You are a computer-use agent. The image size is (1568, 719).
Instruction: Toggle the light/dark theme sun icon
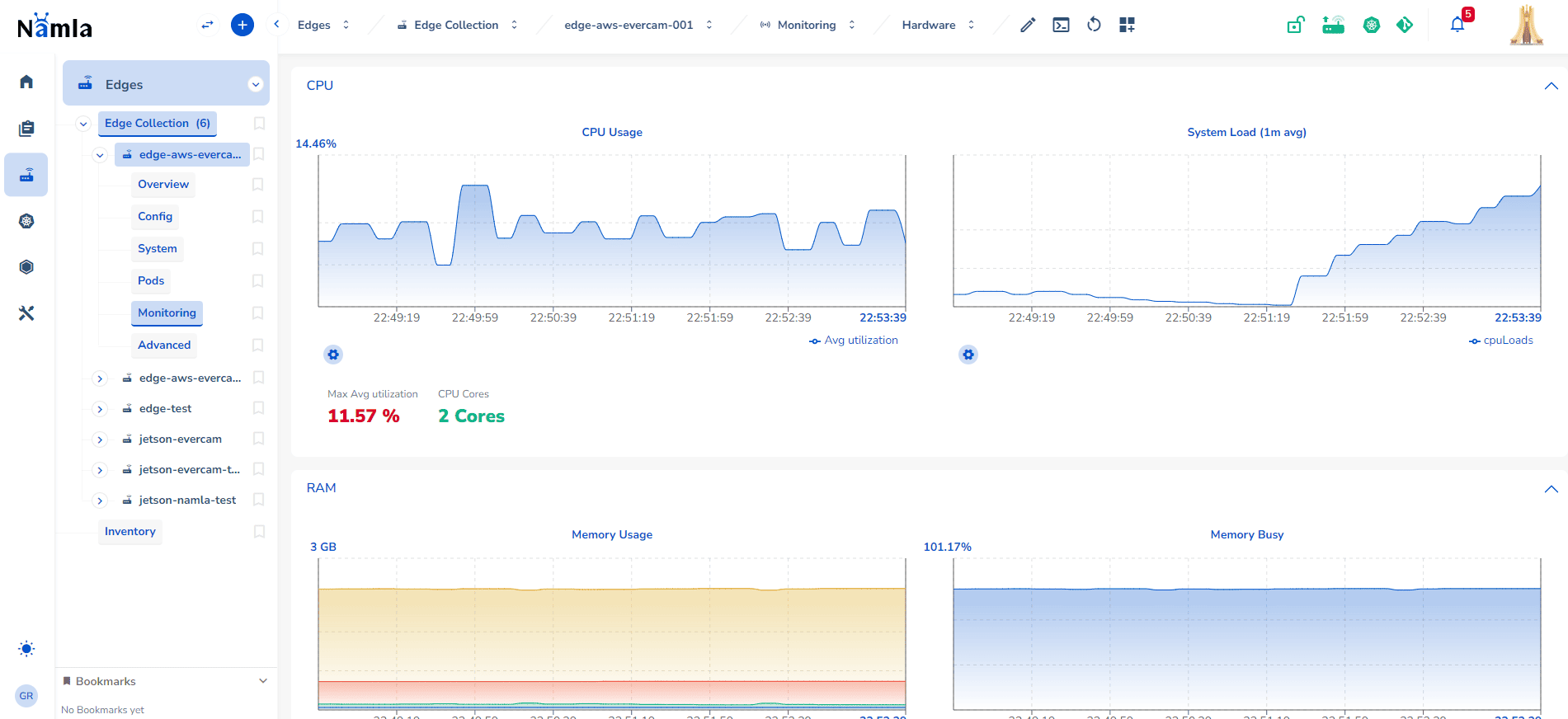point(26,649)
